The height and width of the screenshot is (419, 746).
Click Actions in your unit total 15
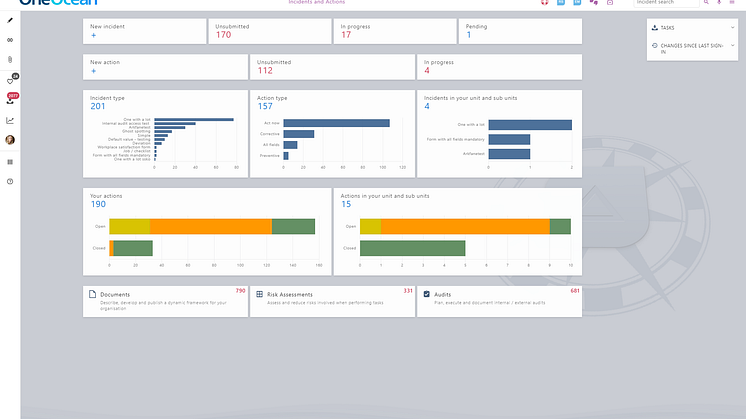(x=346, y=205)
